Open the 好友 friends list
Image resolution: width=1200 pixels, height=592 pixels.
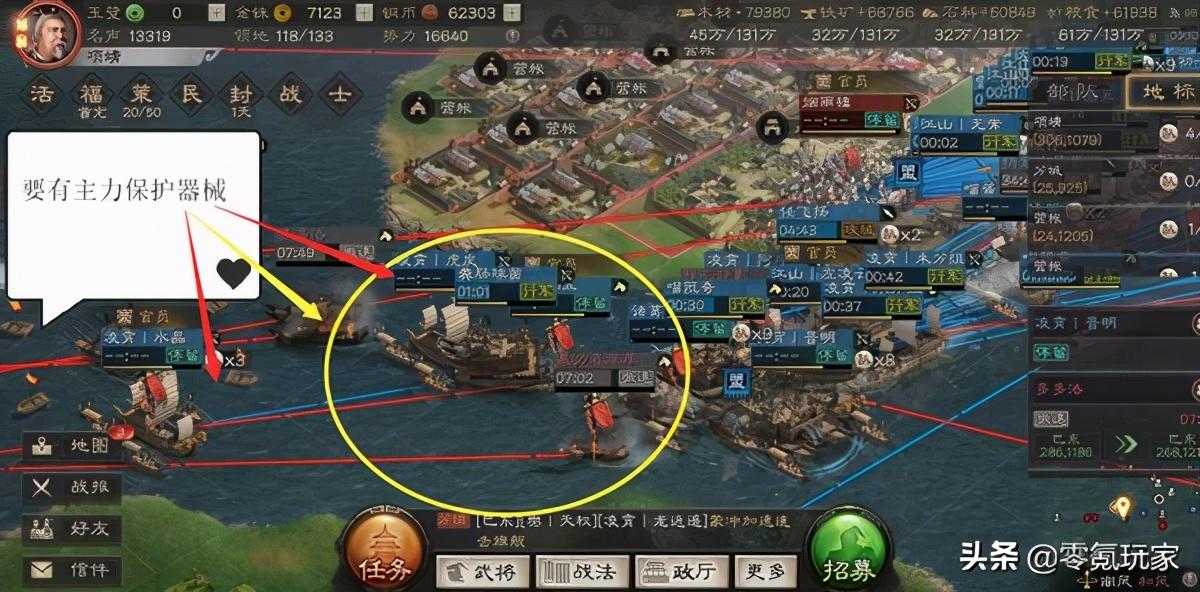pyautogui.click(x=72, y=530)
